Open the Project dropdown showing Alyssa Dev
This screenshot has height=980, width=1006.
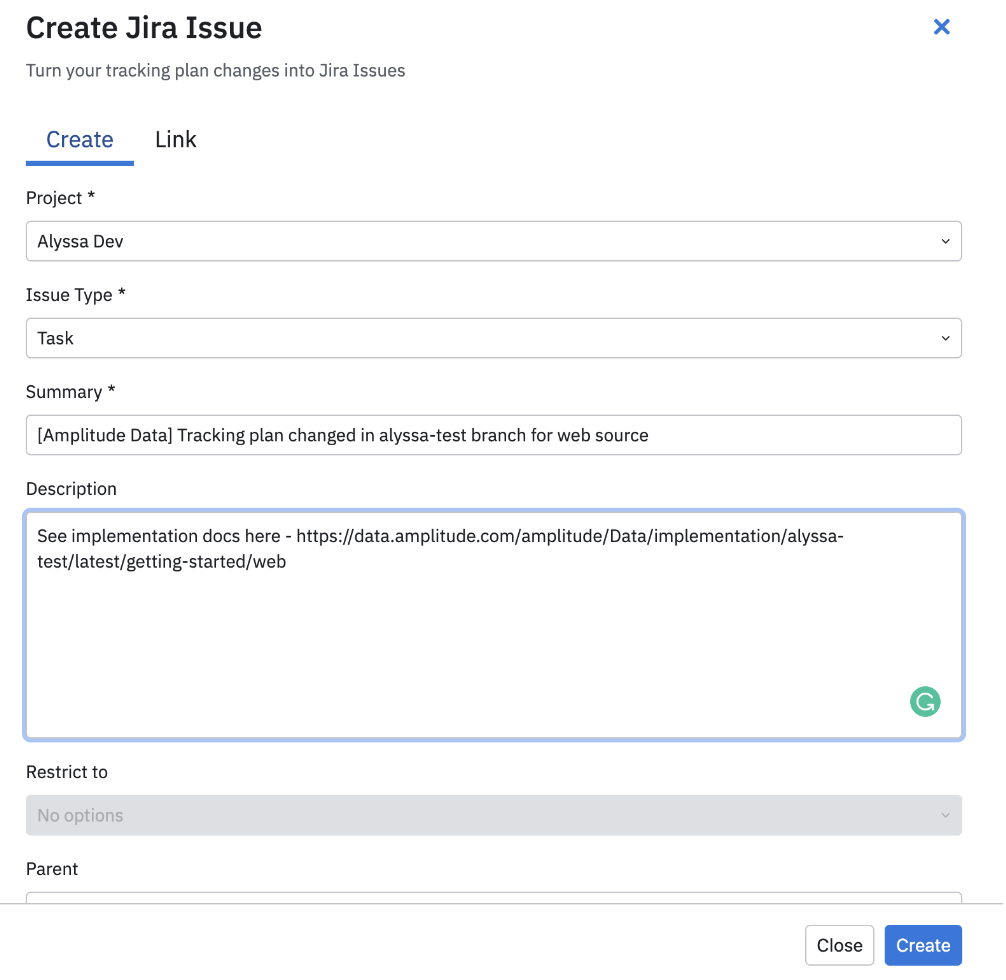pyautogui.click(x=493, y=241)
